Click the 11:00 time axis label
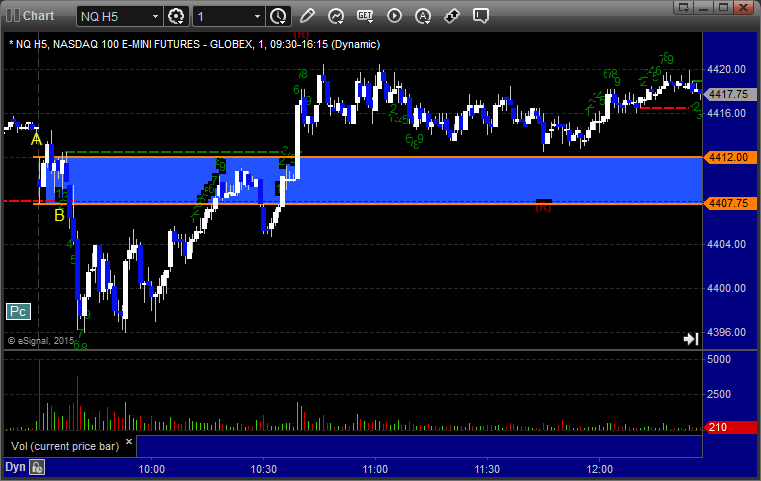The width and height of the screenshot is (761, 481). (x=375, y=469)
